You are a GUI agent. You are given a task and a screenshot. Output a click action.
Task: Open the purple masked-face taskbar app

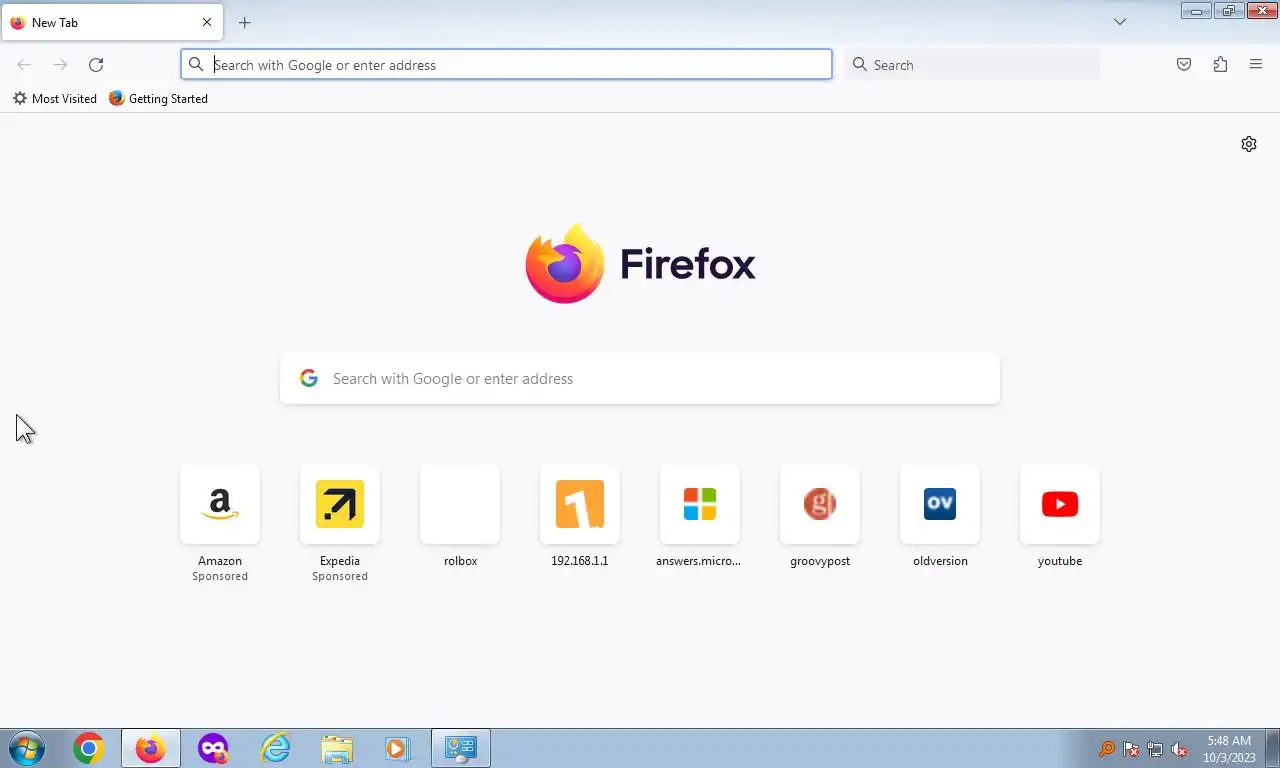click(x=213, y=748)
